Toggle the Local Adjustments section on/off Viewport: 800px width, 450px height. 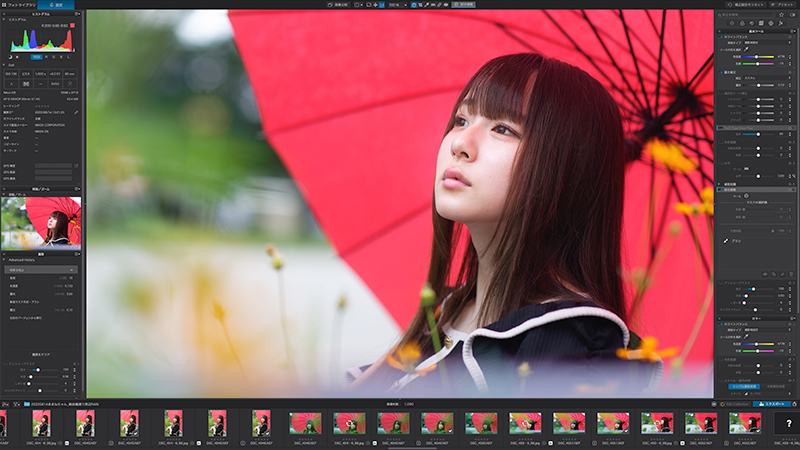point(721,190)
